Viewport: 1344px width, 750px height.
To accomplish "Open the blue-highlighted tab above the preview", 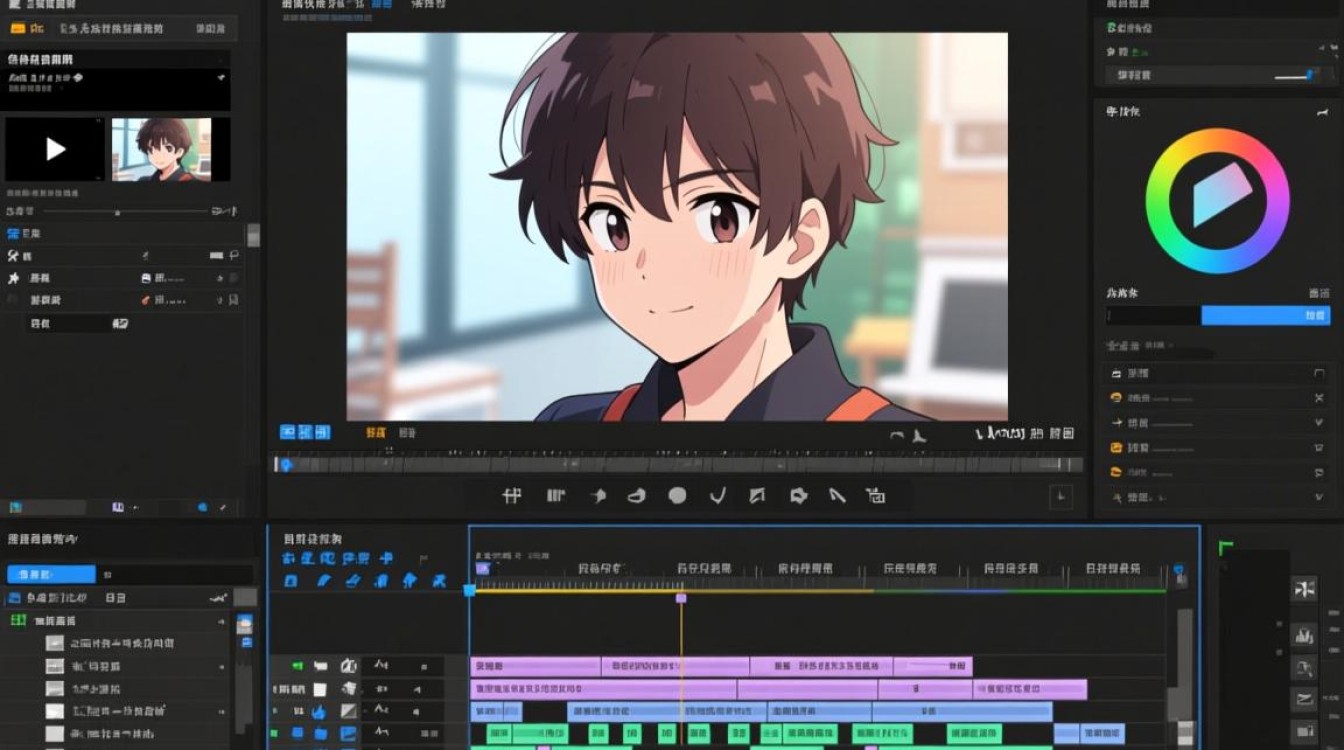I will (381, 5).
